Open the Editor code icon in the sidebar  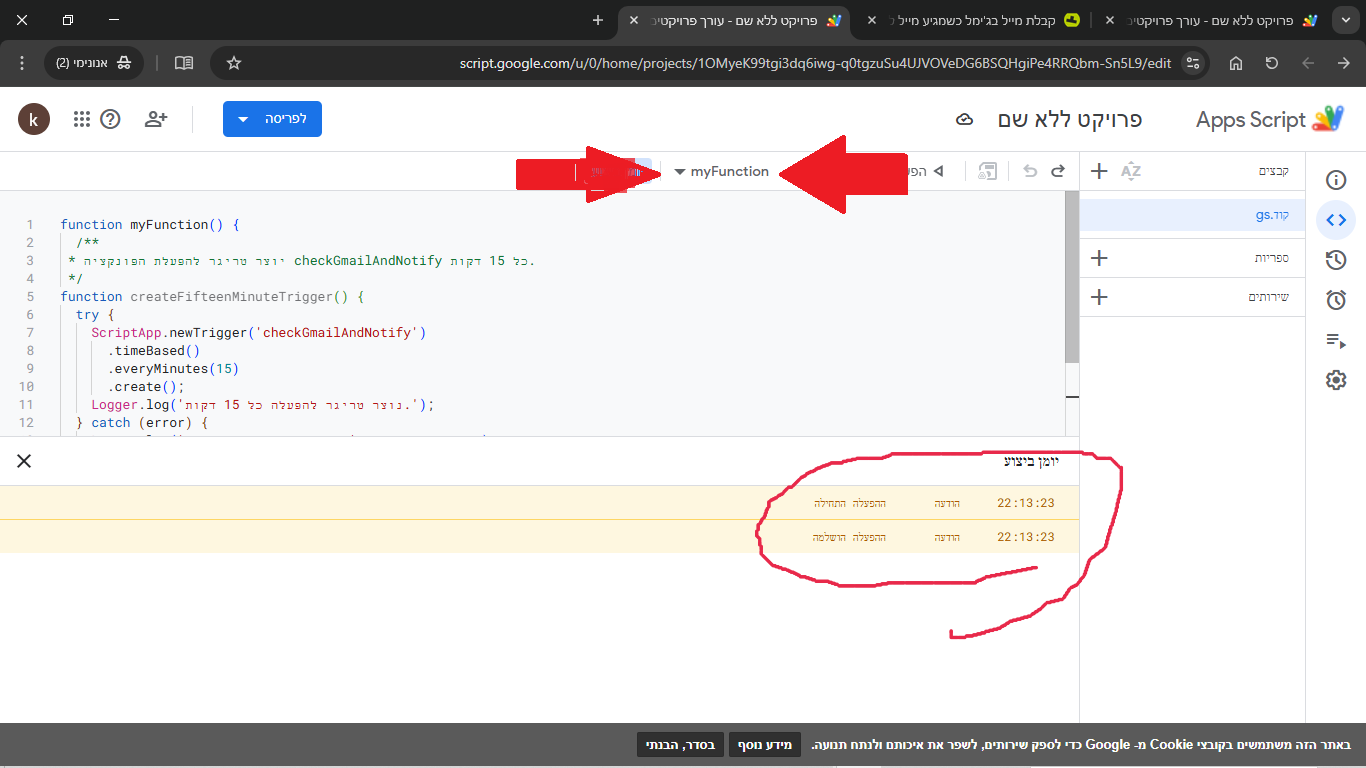[x=1336, y=220]
